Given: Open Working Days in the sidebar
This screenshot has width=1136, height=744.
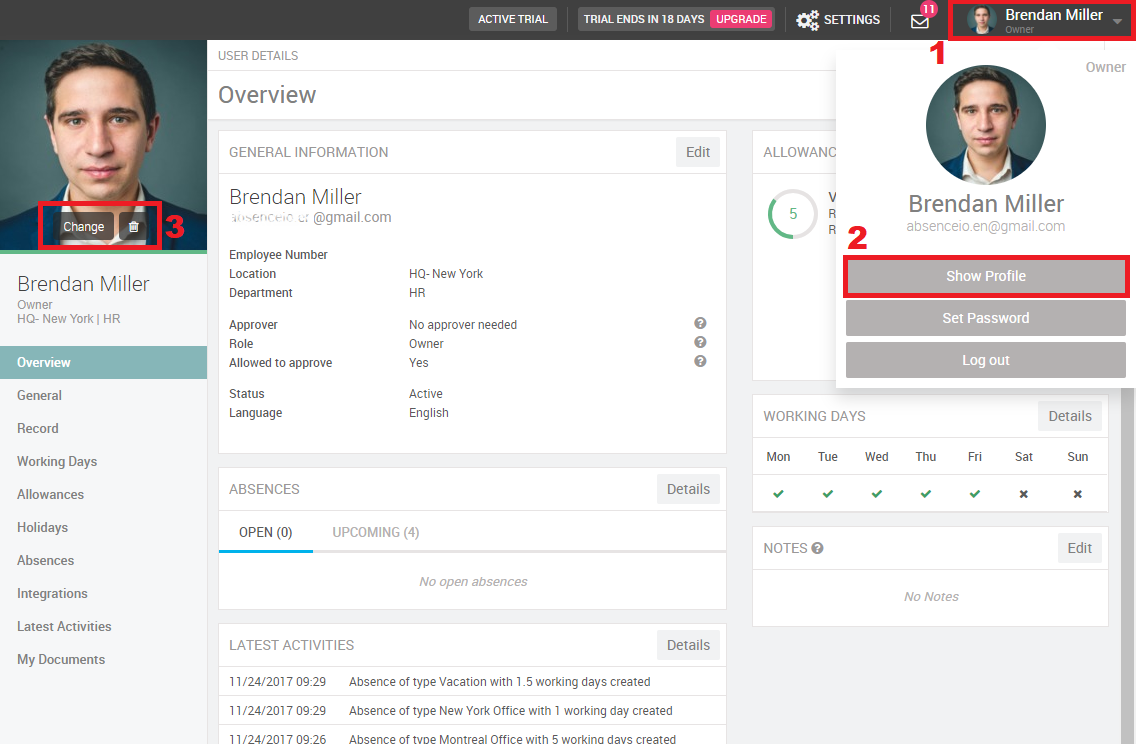Looking at the screenshot, I should 57,461.
